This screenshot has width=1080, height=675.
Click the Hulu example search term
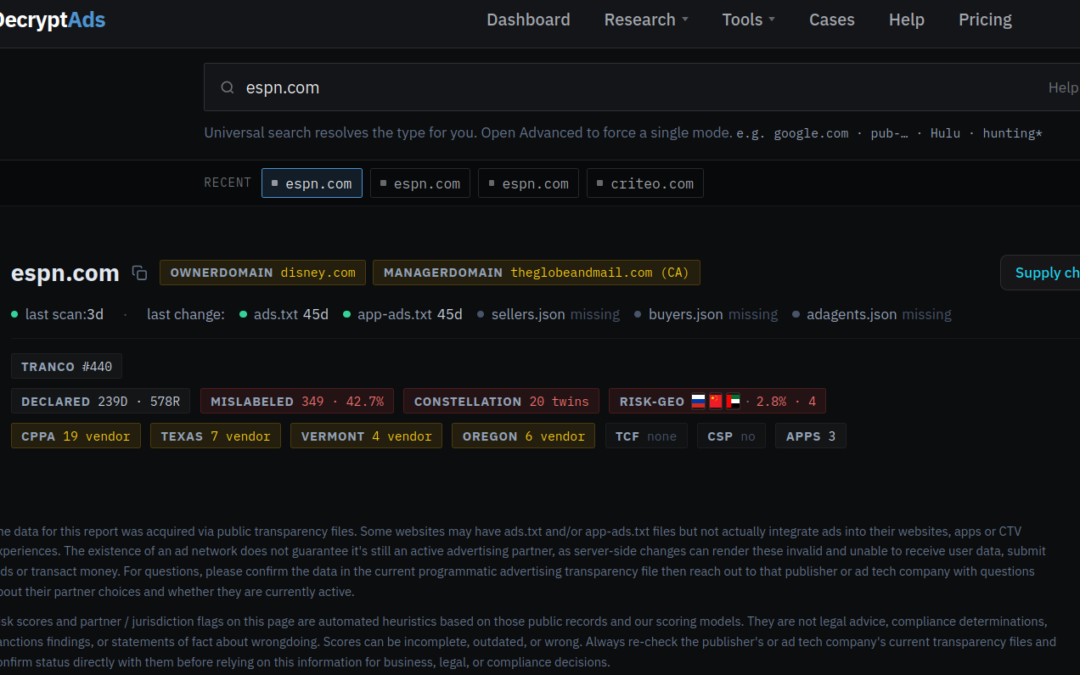coord(945,134)
